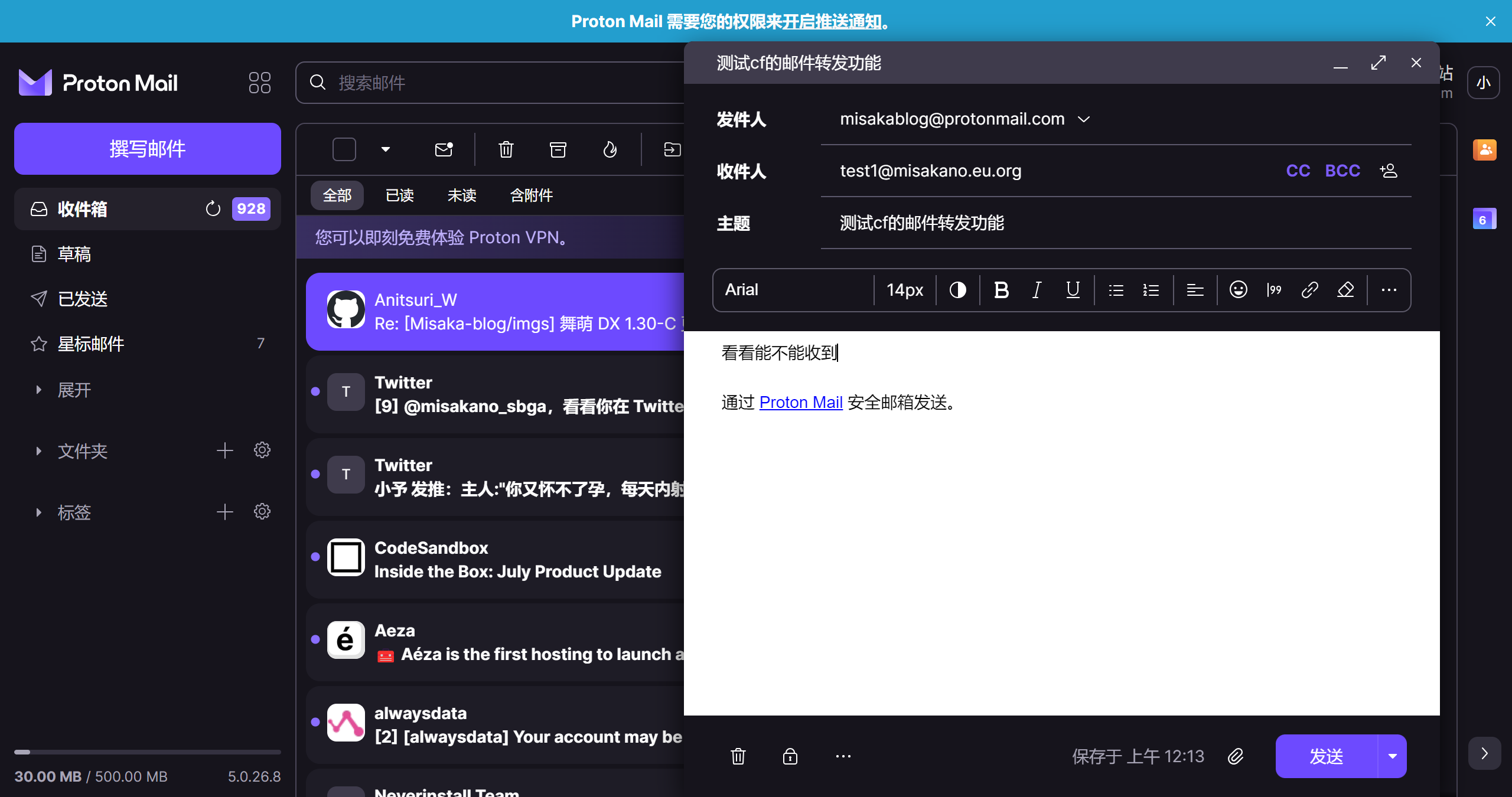This screenshot has height=797, width=1512.
Task: Click 撰写邮件 compose button
Action: [148, 149]
